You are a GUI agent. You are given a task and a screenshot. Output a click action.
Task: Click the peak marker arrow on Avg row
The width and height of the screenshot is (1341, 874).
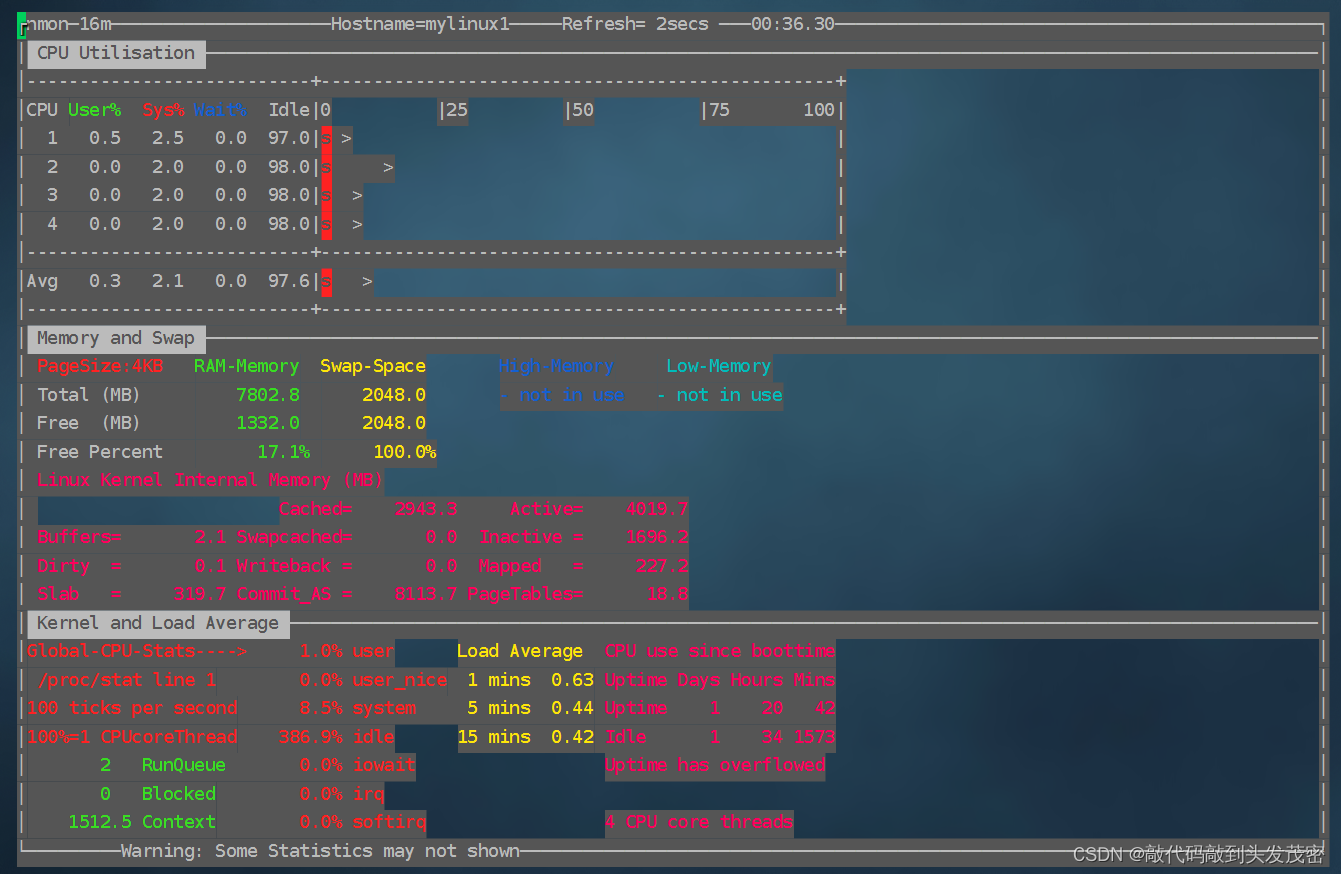[x=367, y=282]
